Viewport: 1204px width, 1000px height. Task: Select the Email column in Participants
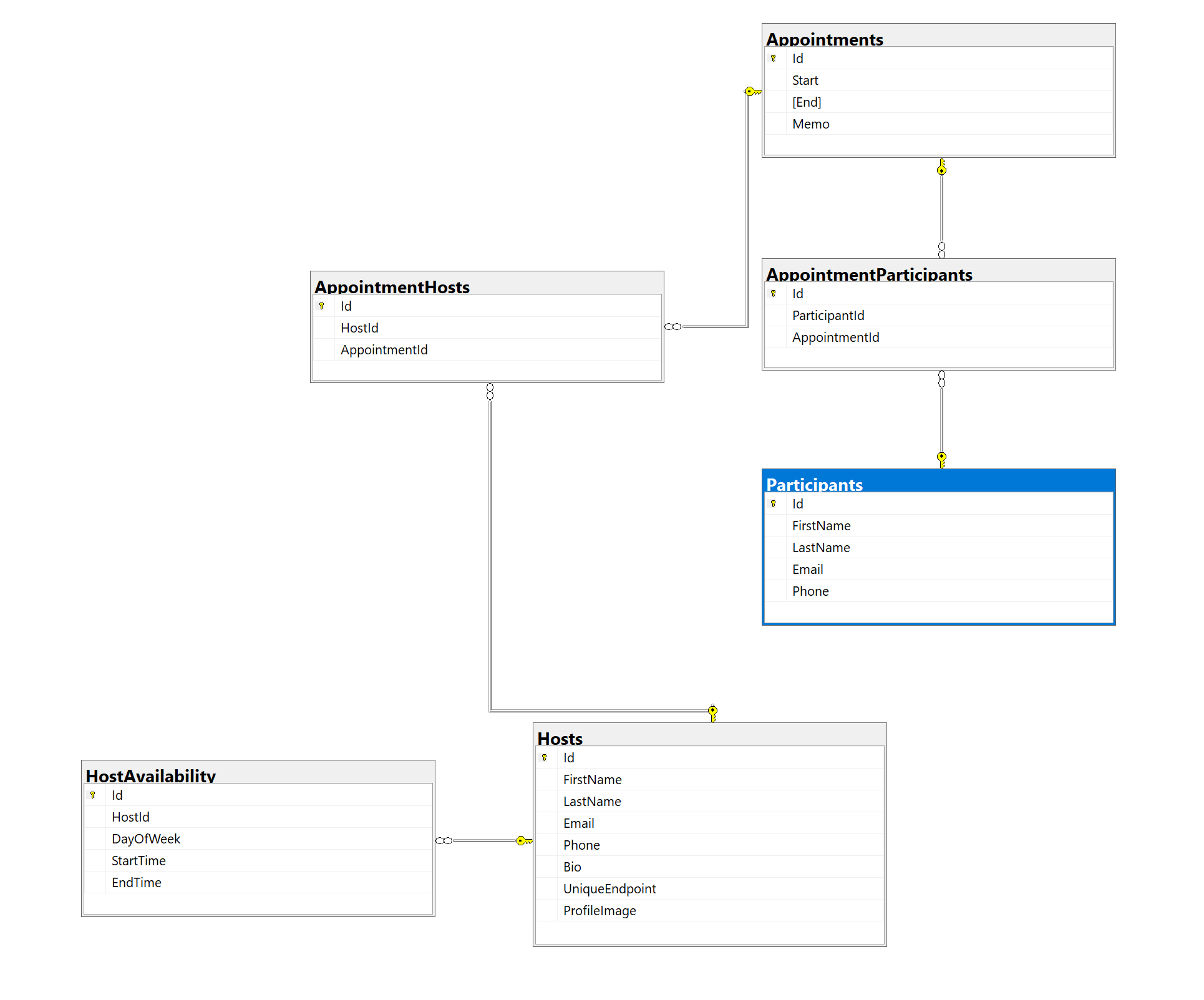pos(807,569)
